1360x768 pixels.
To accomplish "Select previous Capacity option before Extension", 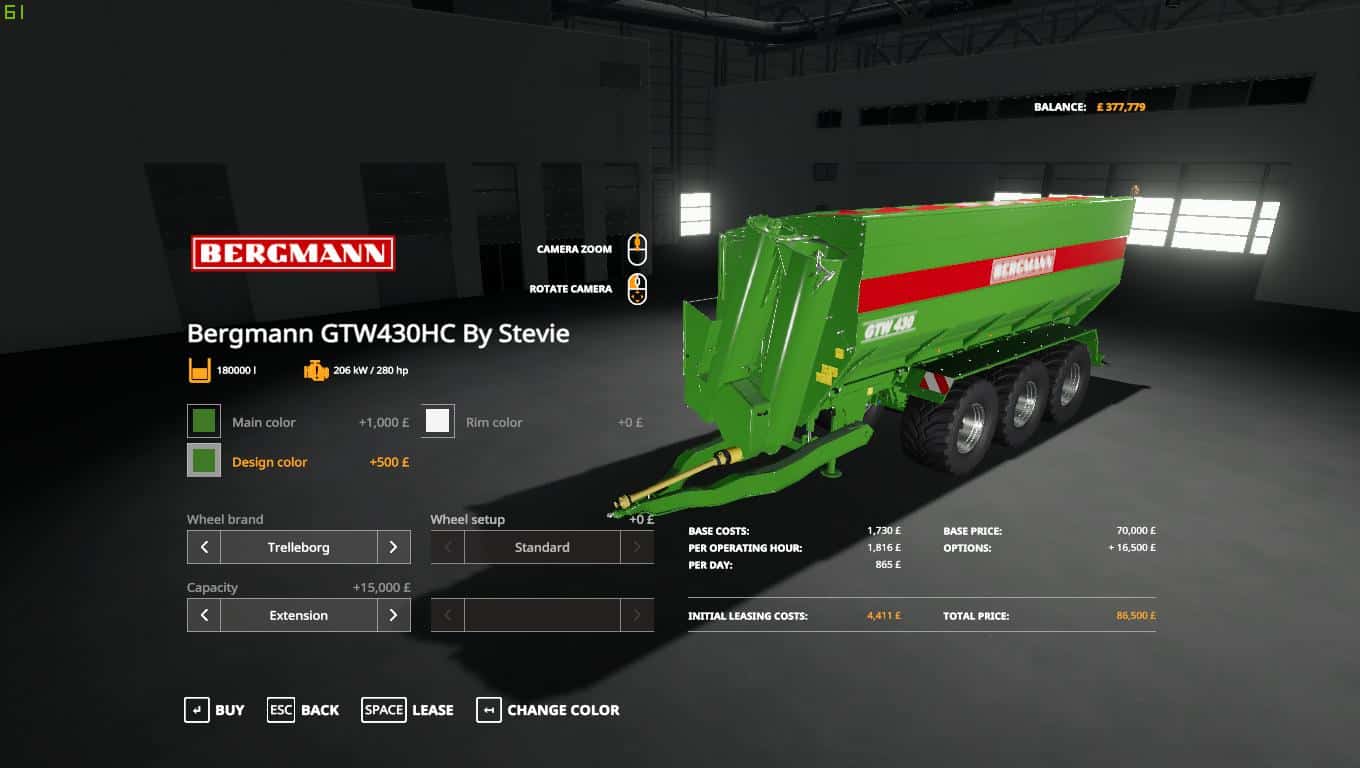I will (x=204, y=615).
